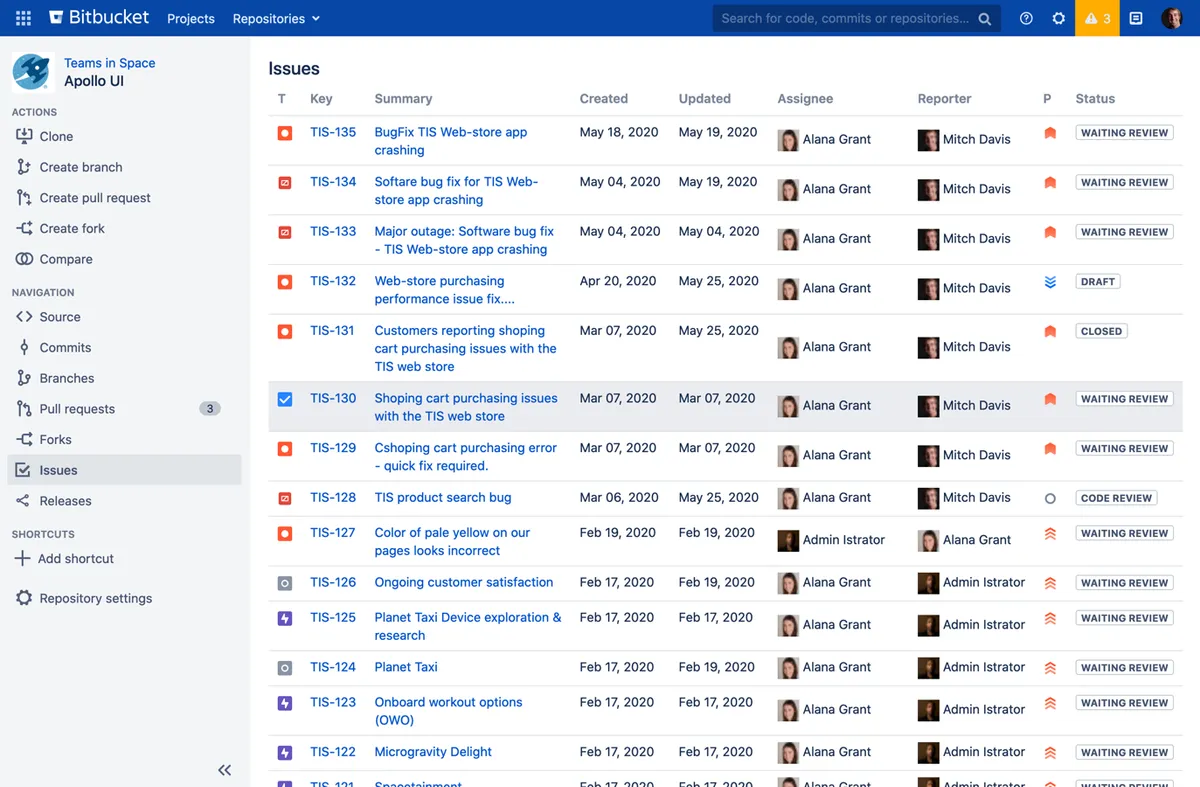Click the Teams in Space project link

pyautogui.click(x=110, y=63)
